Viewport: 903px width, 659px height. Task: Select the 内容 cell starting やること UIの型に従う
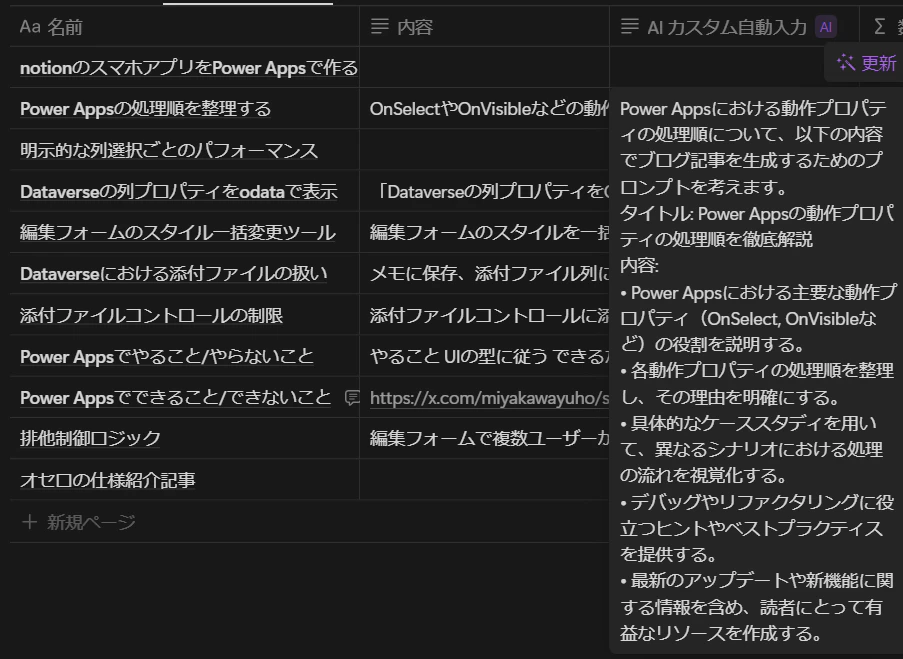[484, 357]
